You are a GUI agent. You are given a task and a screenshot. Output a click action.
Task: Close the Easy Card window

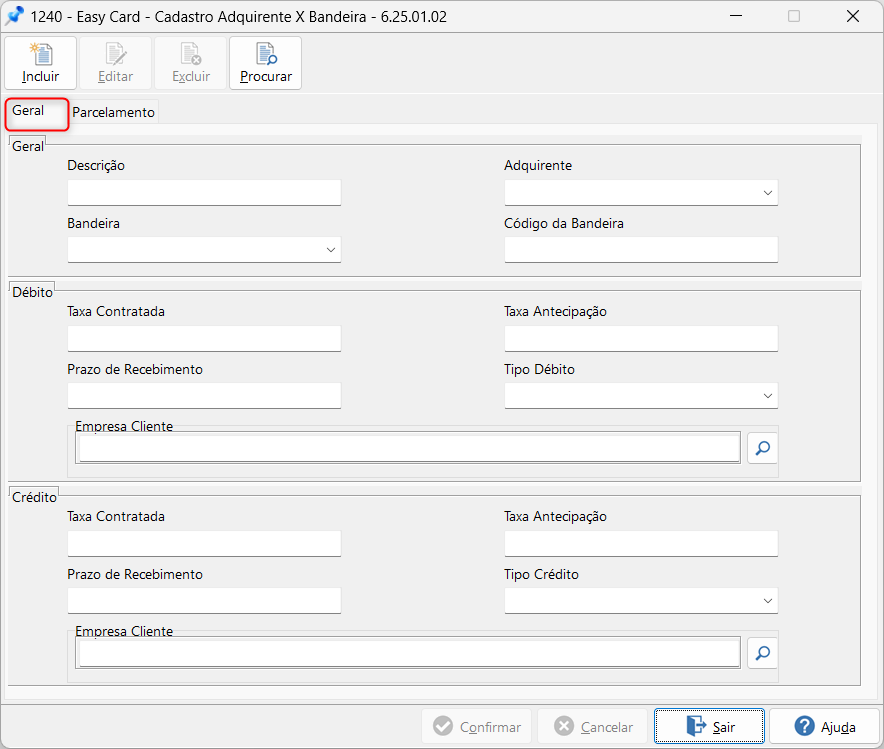[x=853, y=16]
